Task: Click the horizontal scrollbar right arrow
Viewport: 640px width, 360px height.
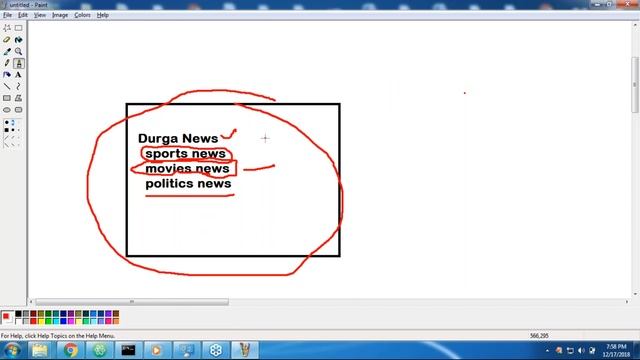Action: tap(627, 302)
